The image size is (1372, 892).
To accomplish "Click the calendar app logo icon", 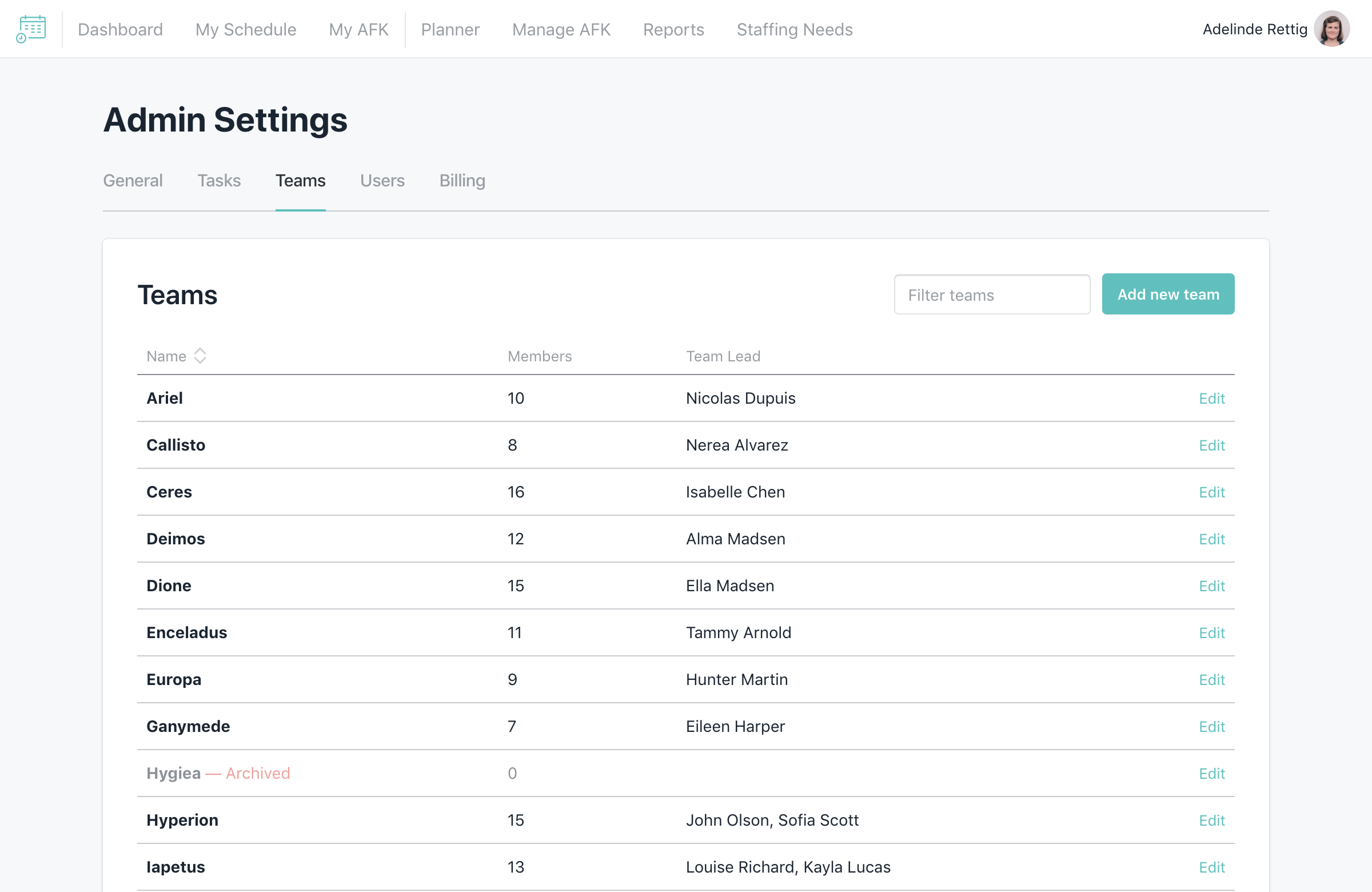I will point(31,29).
